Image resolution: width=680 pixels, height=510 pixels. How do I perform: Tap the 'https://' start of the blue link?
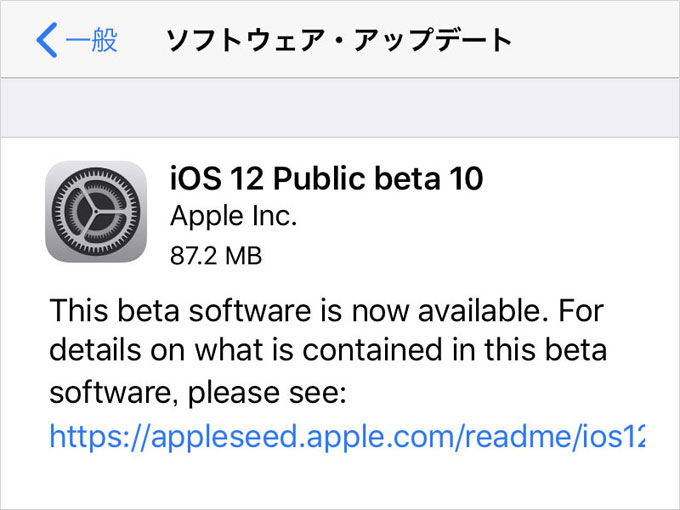click(99, 436)
